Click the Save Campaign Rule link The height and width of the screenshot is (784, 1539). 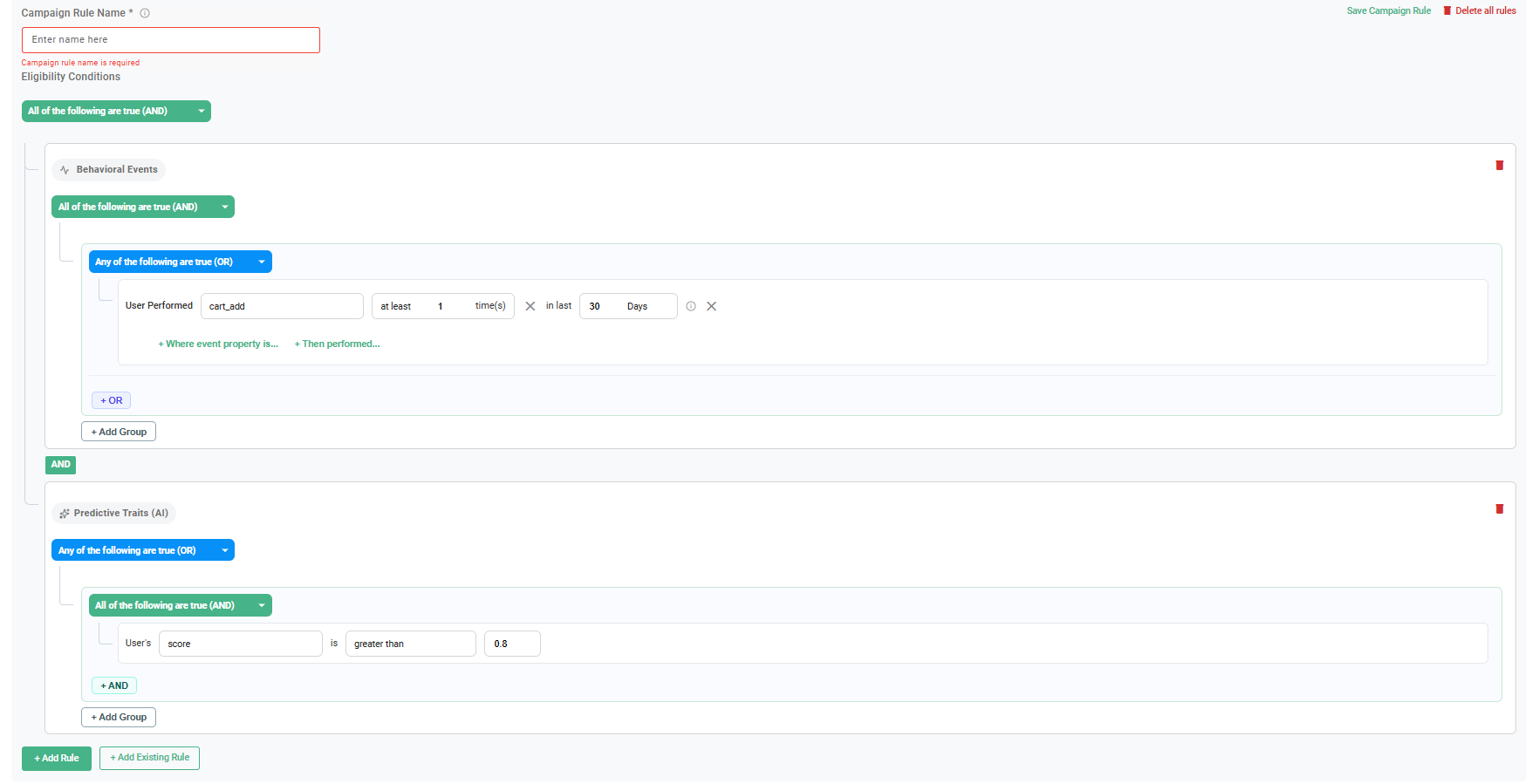click(1389, 10)
